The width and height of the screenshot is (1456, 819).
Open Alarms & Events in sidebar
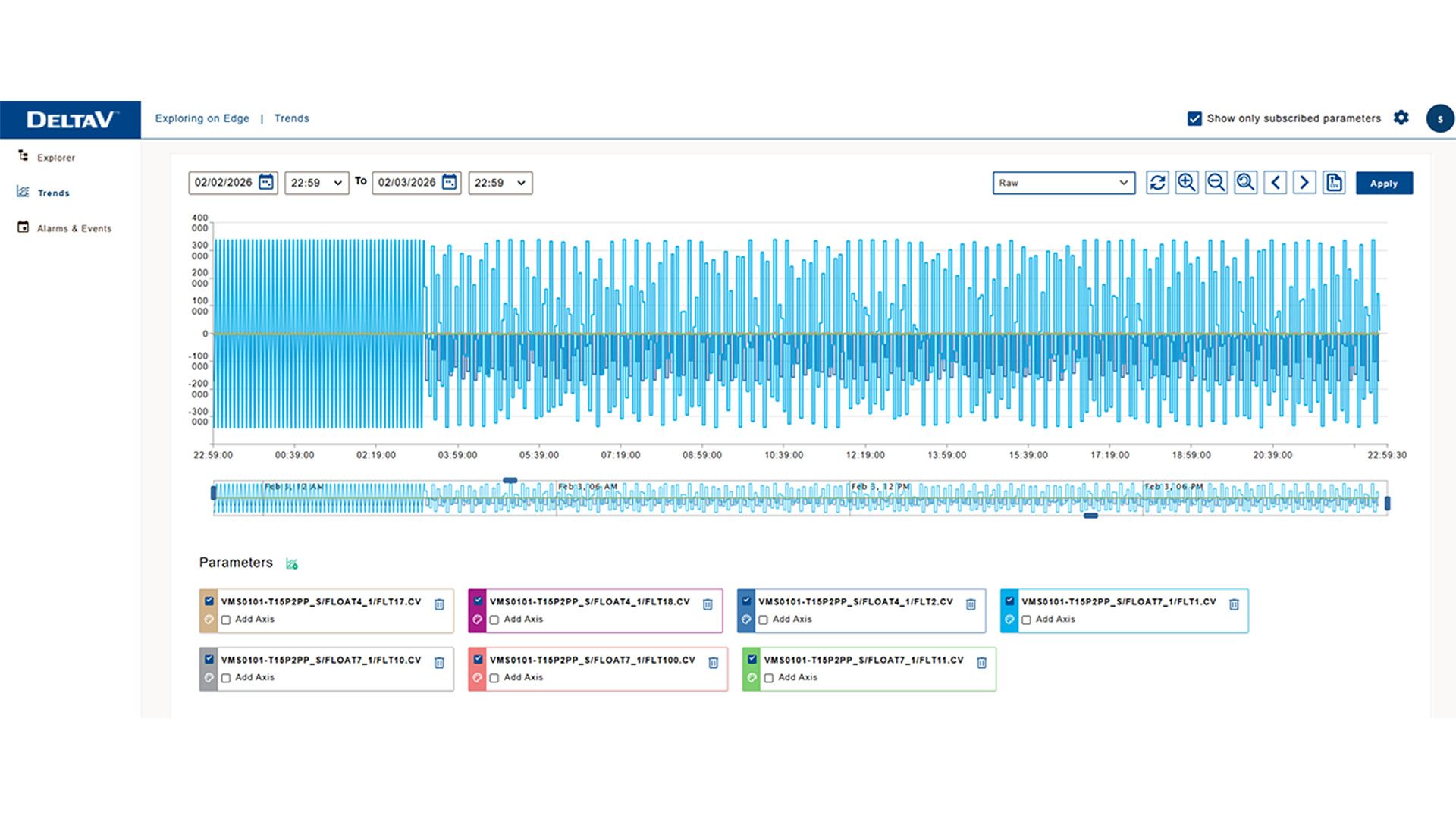(74, 228)
